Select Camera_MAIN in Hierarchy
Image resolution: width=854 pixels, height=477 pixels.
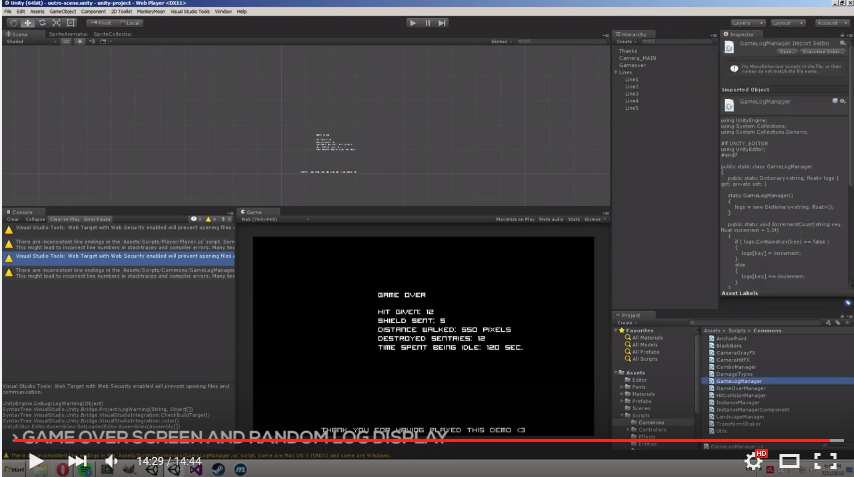click(637, 58)
